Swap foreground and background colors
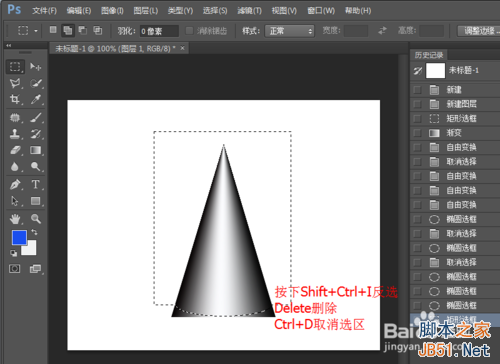The height and width of the screenshot is (364, 500). (x=34, y=232)
